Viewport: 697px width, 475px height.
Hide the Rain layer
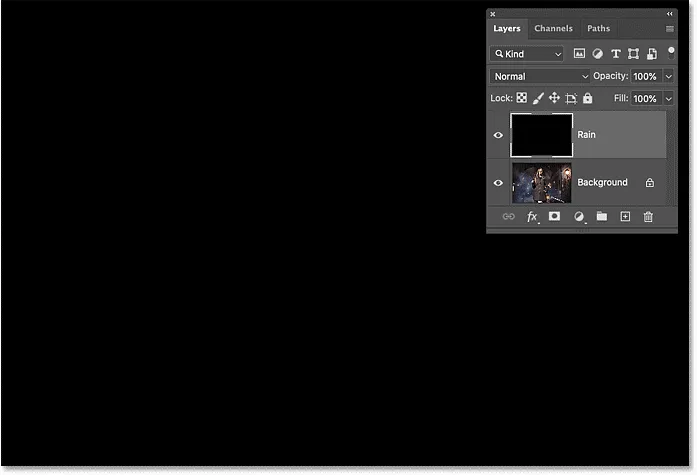(498, 135)
